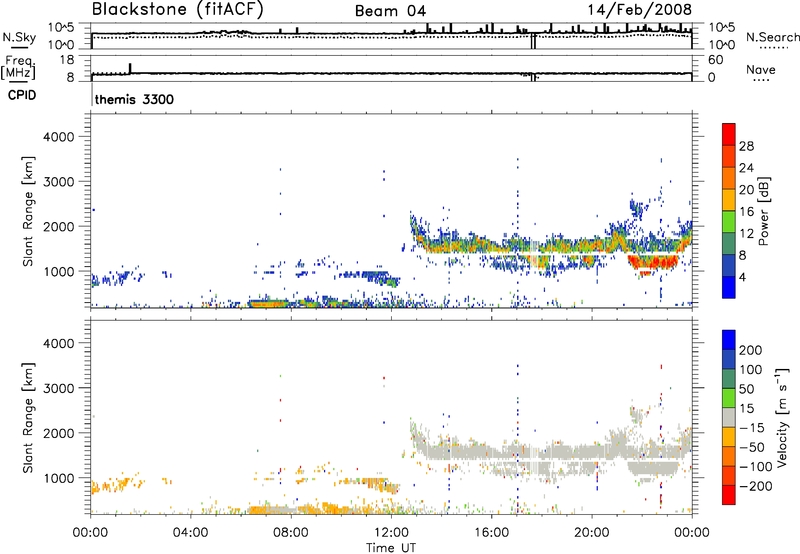Image resolution: width=800 pixels, height=554 pixels.
Task: Click the '16:00' time axis tick
Action: tap(491, 533)
